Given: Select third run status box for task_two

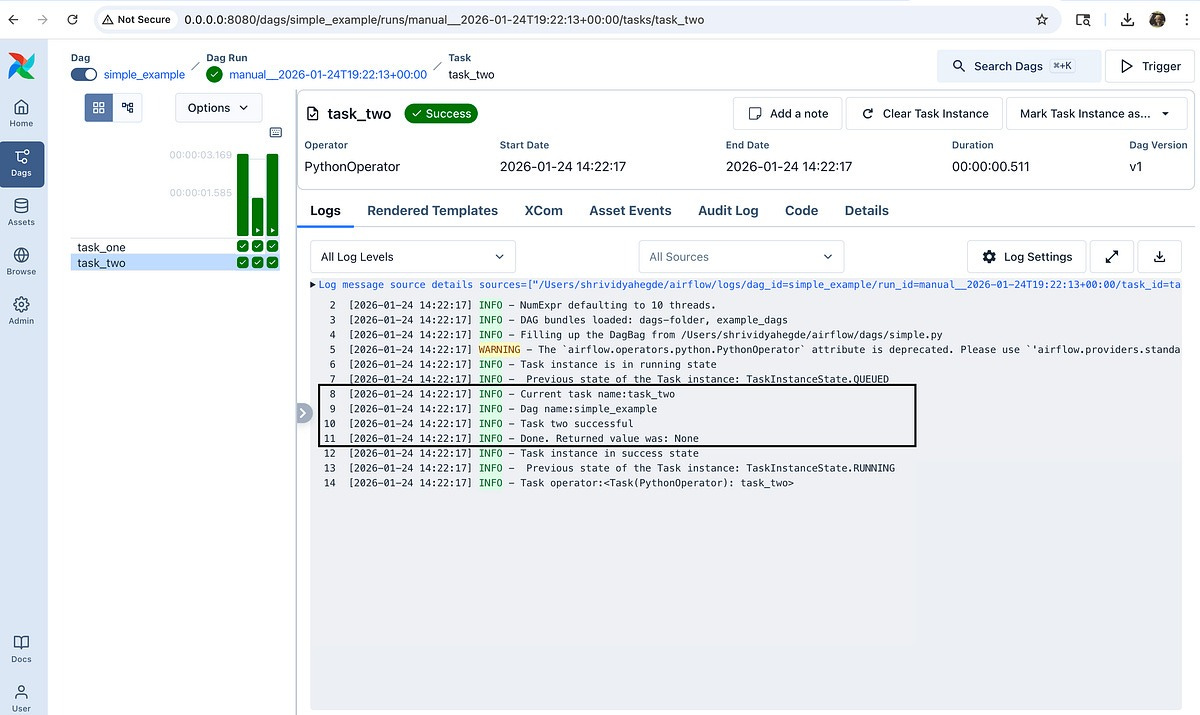Looking at the screenshot, I should coord(272,262).
